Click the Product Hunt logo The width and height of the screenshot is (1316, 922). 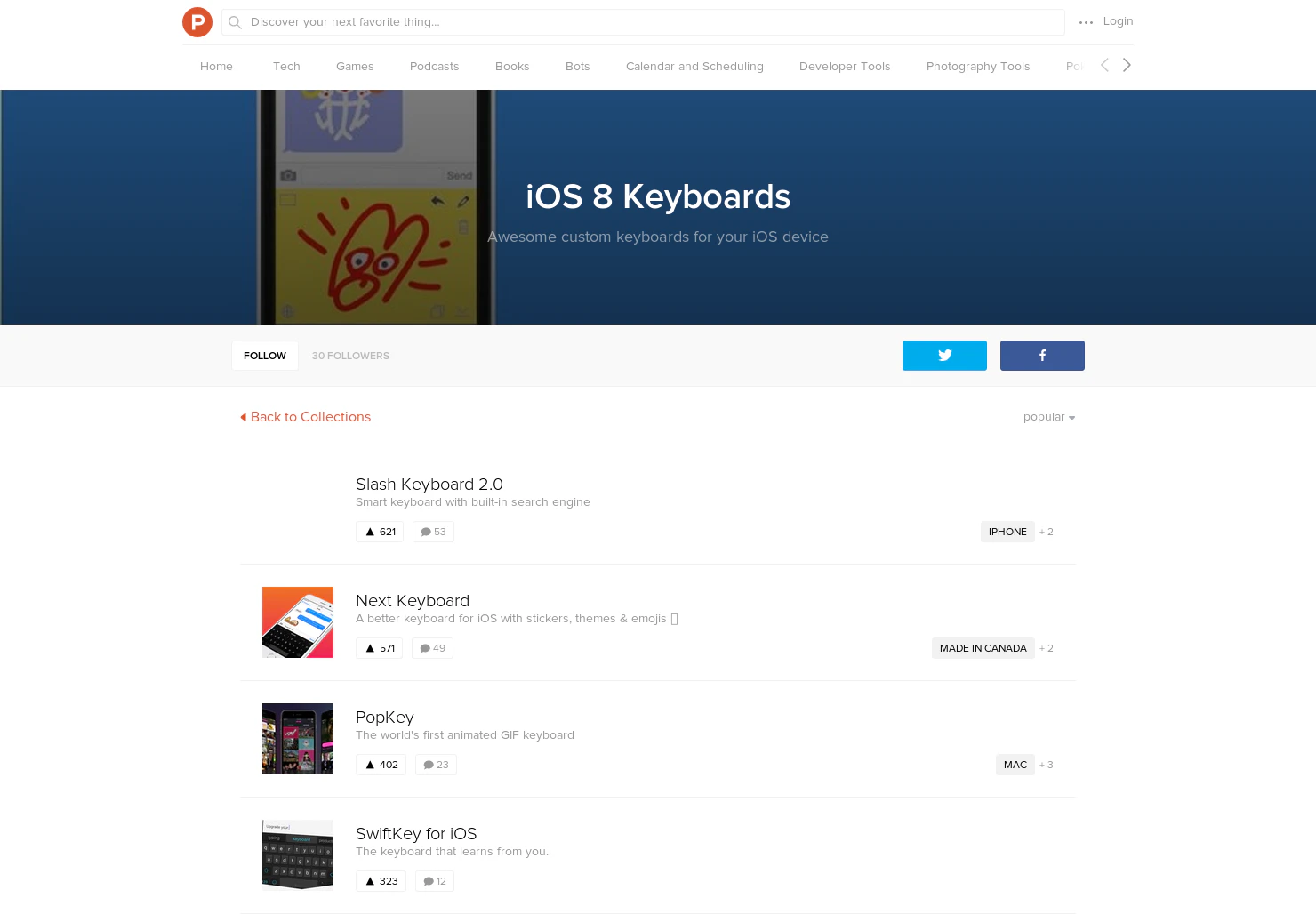pyautogui.click(x=197, y=22)
